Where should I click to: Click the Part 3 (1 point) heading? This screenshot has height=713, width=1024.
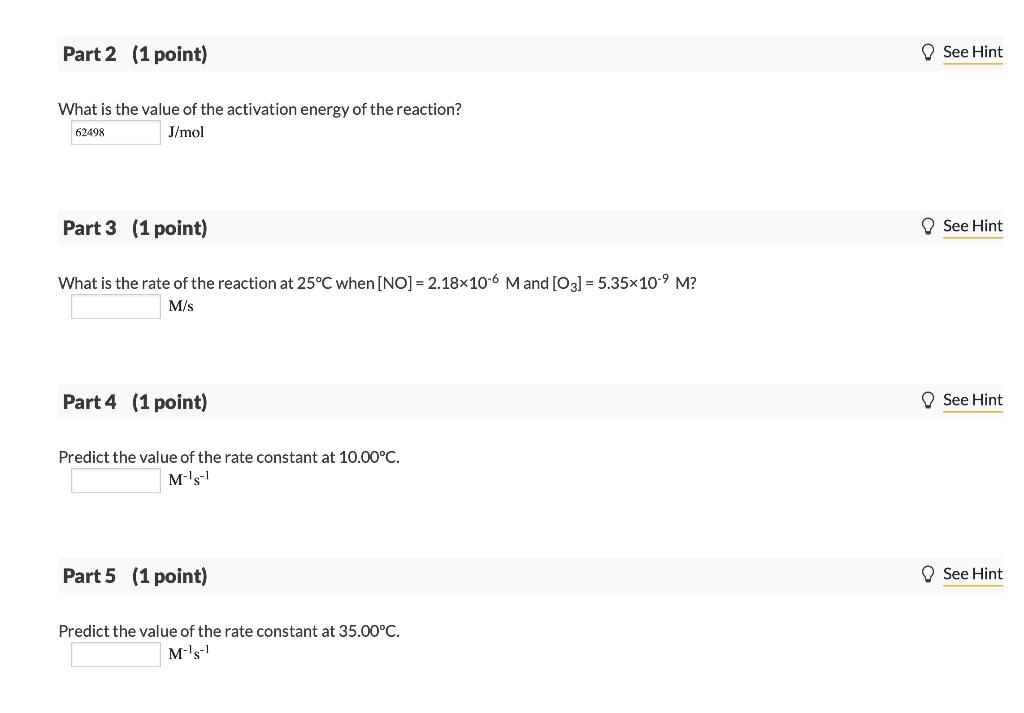(135, 228)
